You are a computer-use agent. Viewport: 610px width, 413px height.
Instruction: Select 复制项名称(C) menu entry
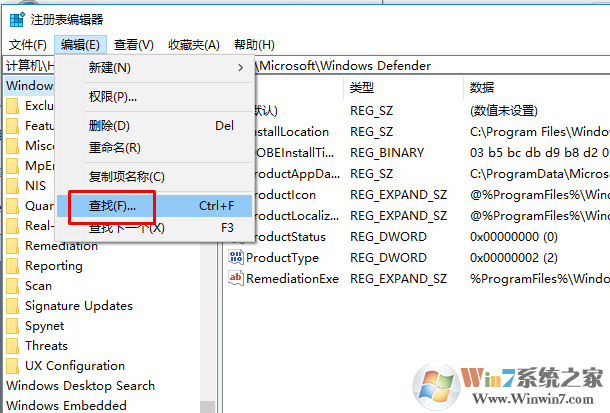point(126,177)
